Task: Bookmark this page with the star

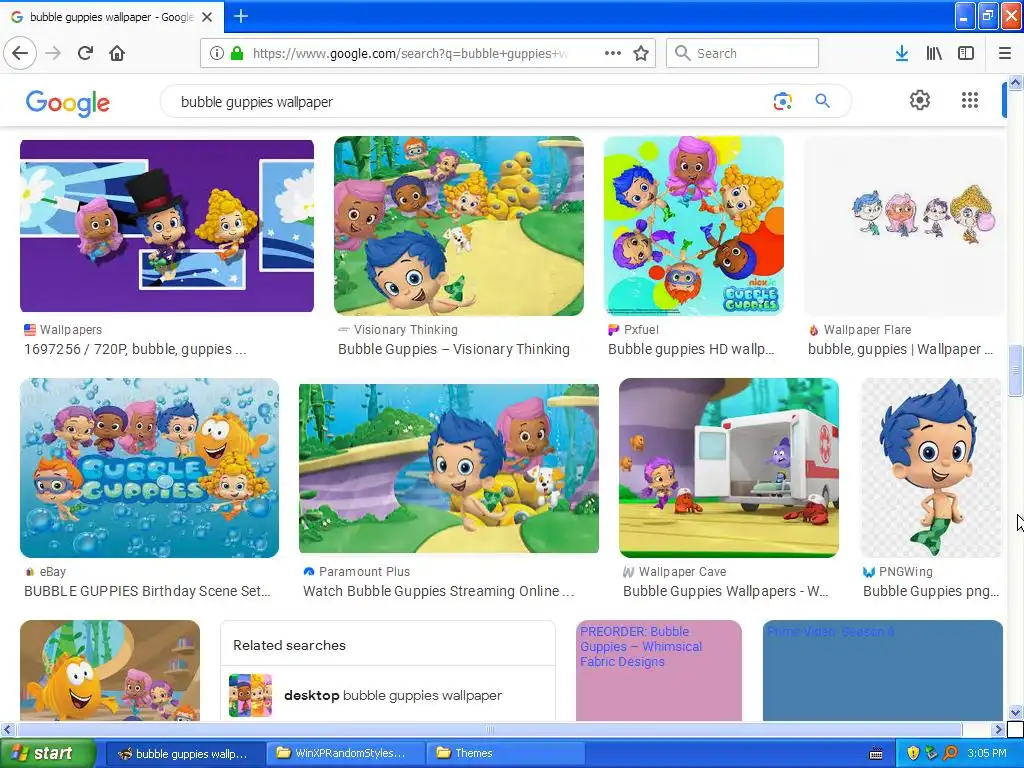Action: point(641,54)
